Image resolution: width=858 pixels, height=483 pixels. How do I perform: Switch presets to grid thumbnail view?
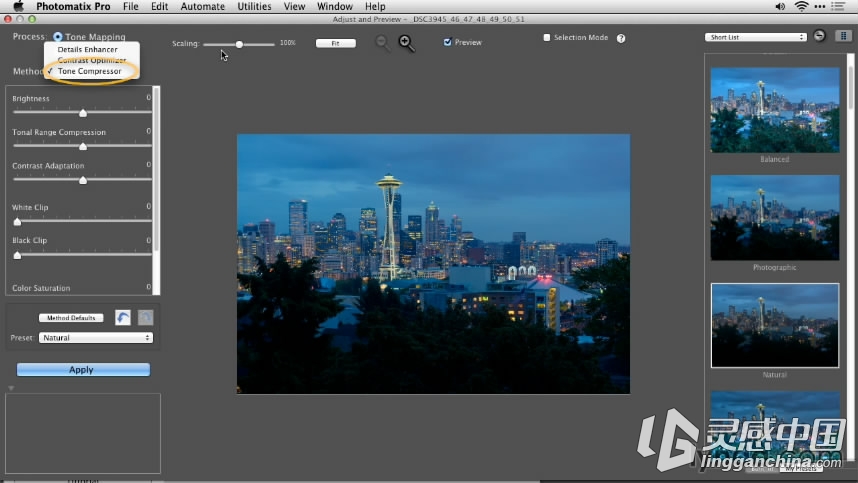[843, 36]
